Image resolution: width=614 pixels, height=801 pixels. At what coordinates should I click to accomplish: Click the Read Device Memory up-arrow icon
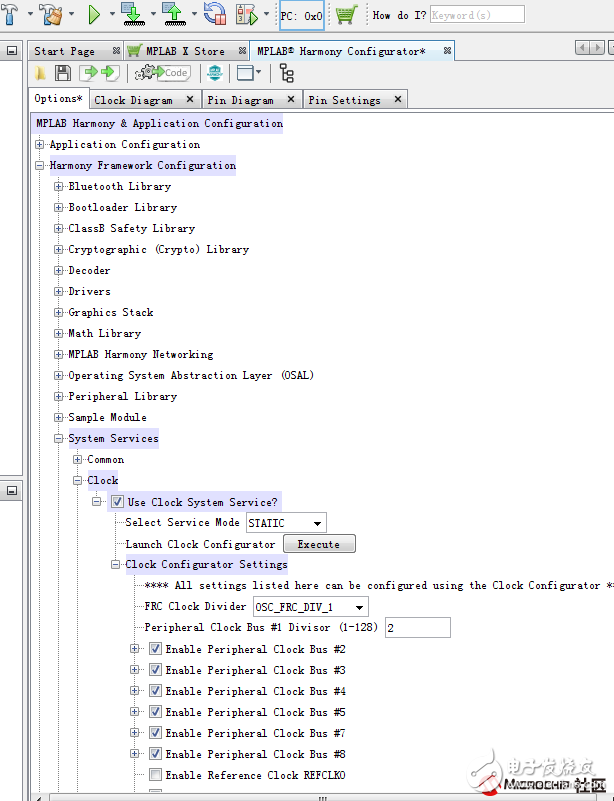(172, 15)
